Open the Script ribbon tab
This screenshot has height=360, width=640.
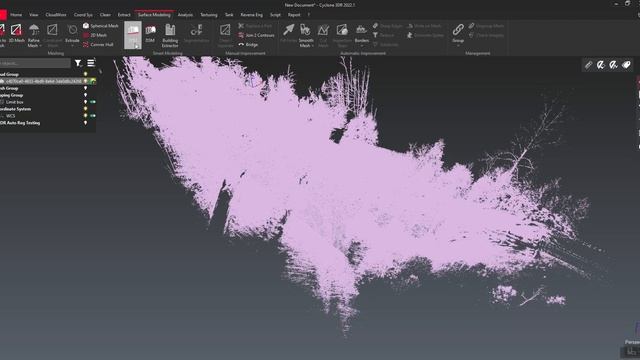(x=275, y=15)
